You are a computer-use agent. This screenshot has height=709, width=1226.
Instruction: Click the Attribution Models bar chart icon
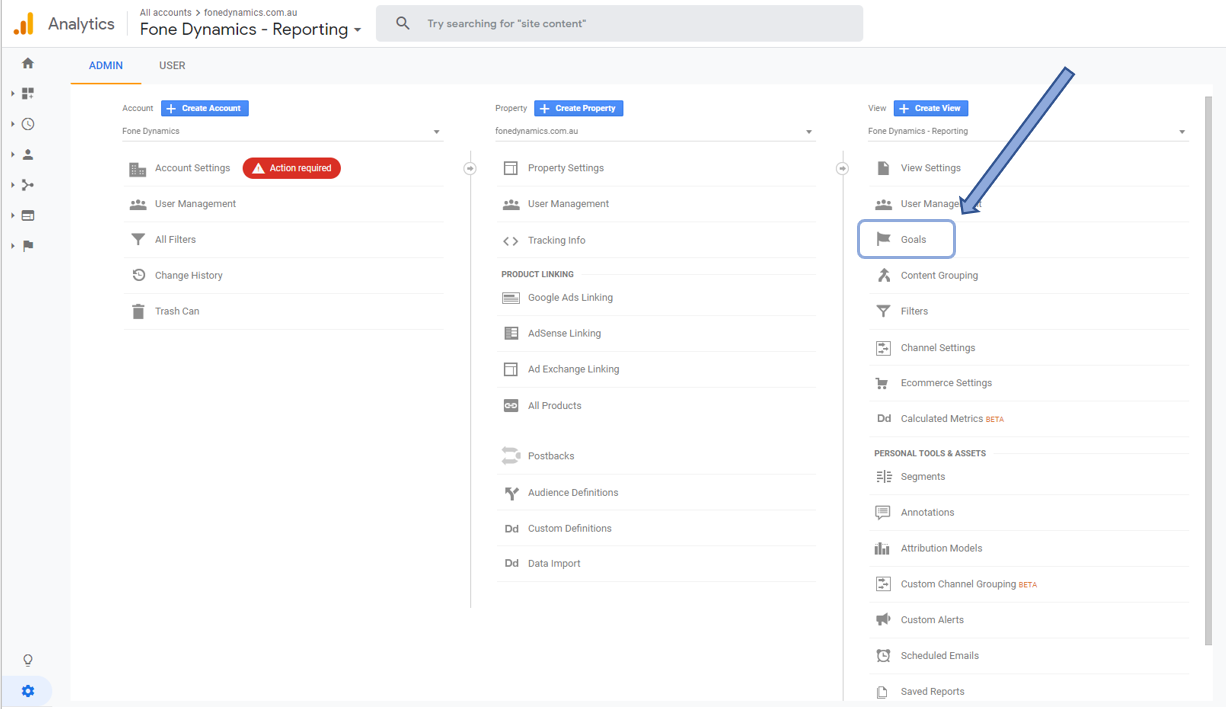click(x=882, y=548)
